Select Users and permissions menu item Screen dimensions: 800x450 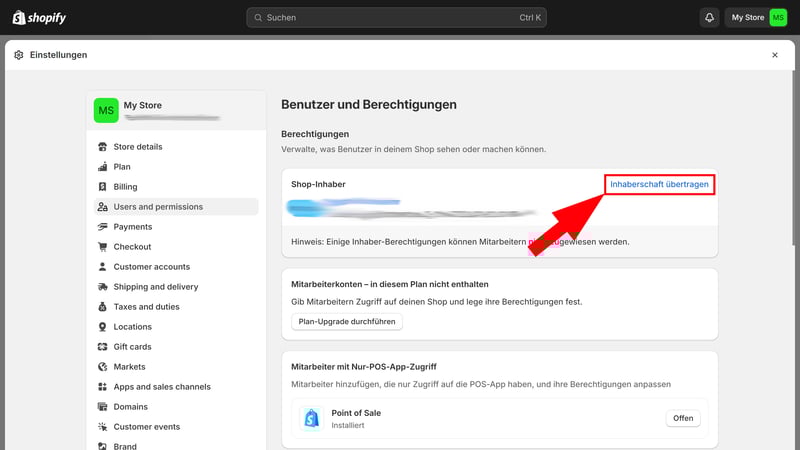[x=158, y=207]
